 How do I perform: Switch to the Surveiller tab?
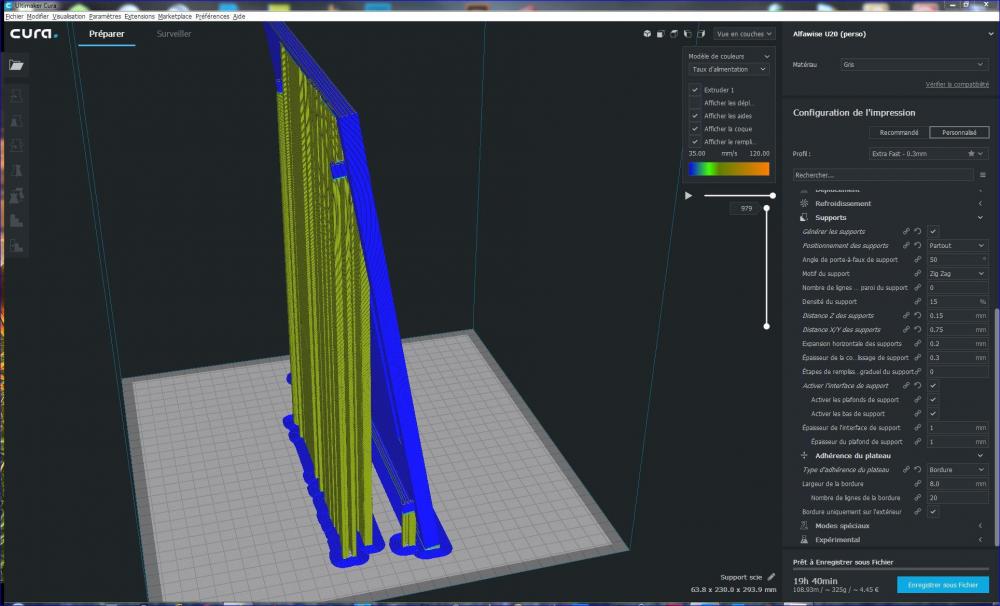(174, 34)
